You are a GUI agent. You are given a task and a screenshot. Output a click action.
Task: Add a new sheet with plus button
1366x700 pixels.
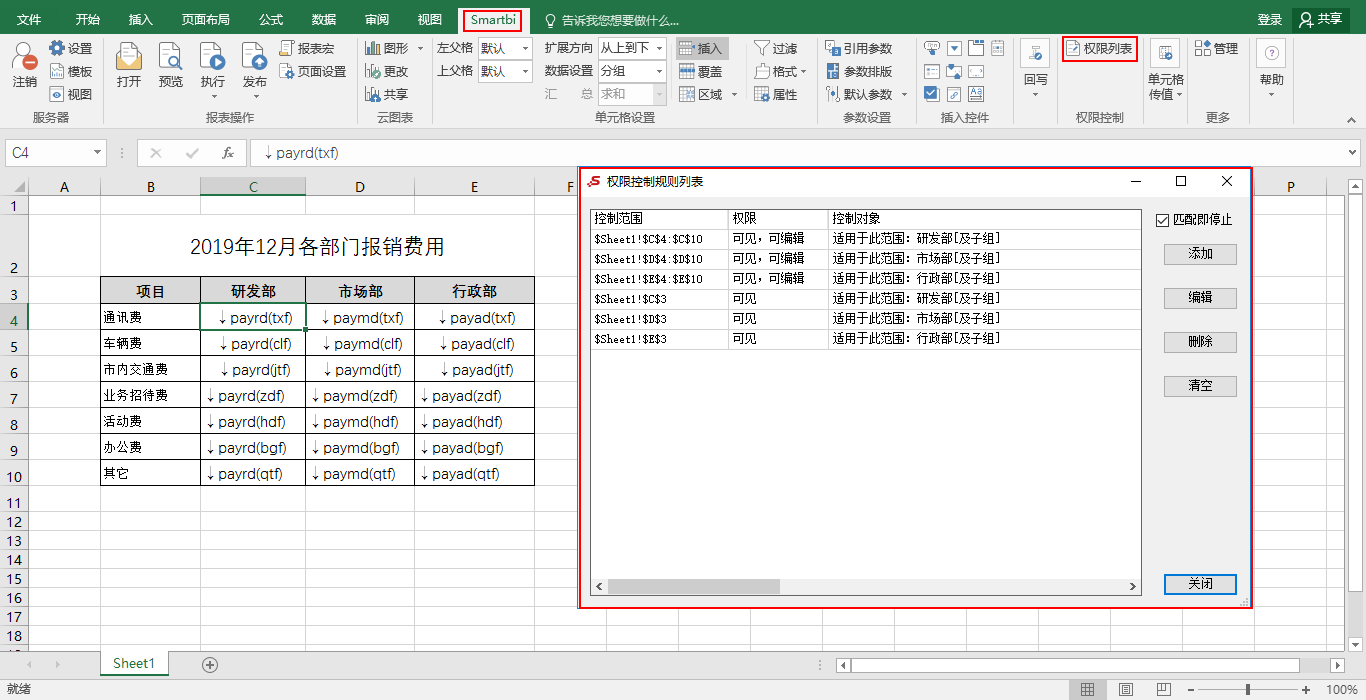(210, 664)
